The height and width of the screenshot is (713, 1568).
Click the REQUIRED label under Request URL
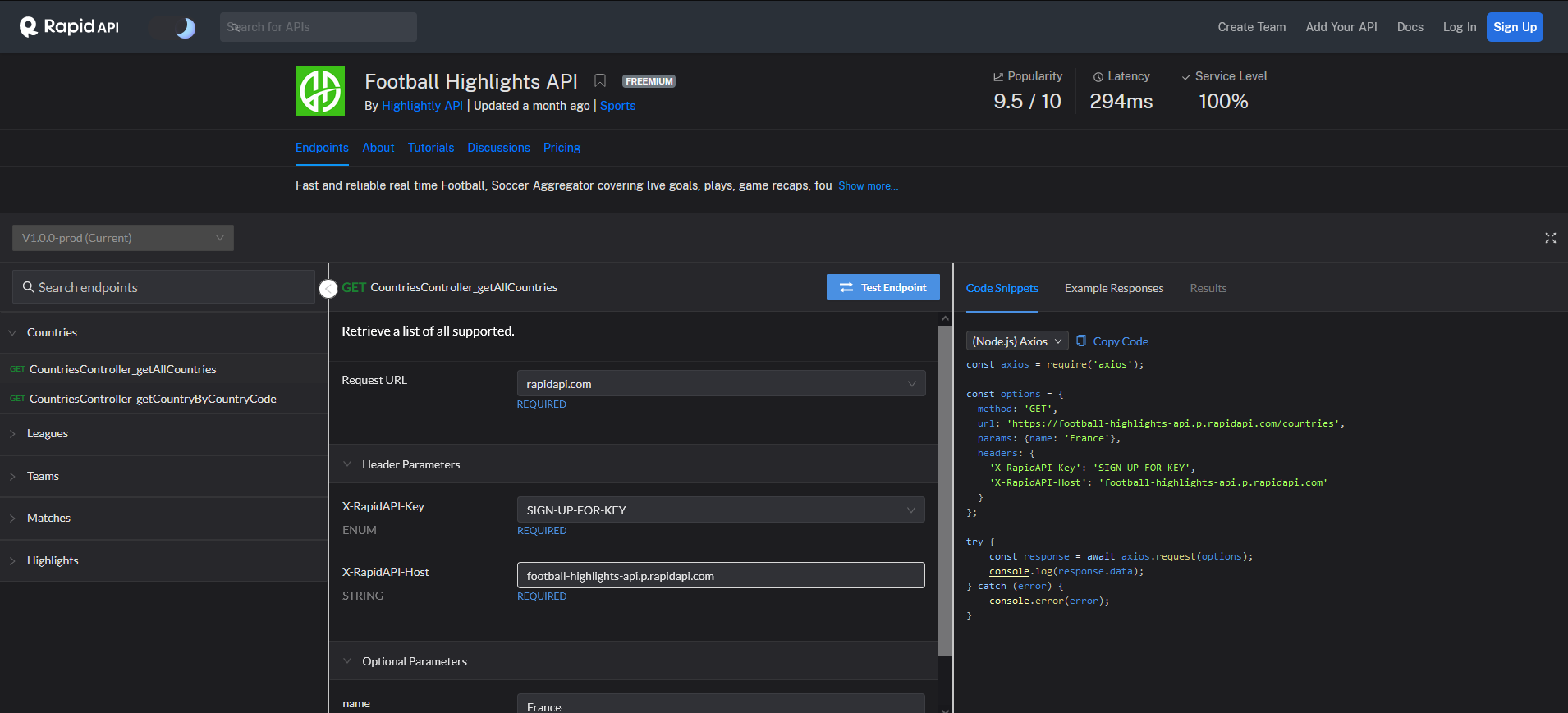(x=542, y=404)
